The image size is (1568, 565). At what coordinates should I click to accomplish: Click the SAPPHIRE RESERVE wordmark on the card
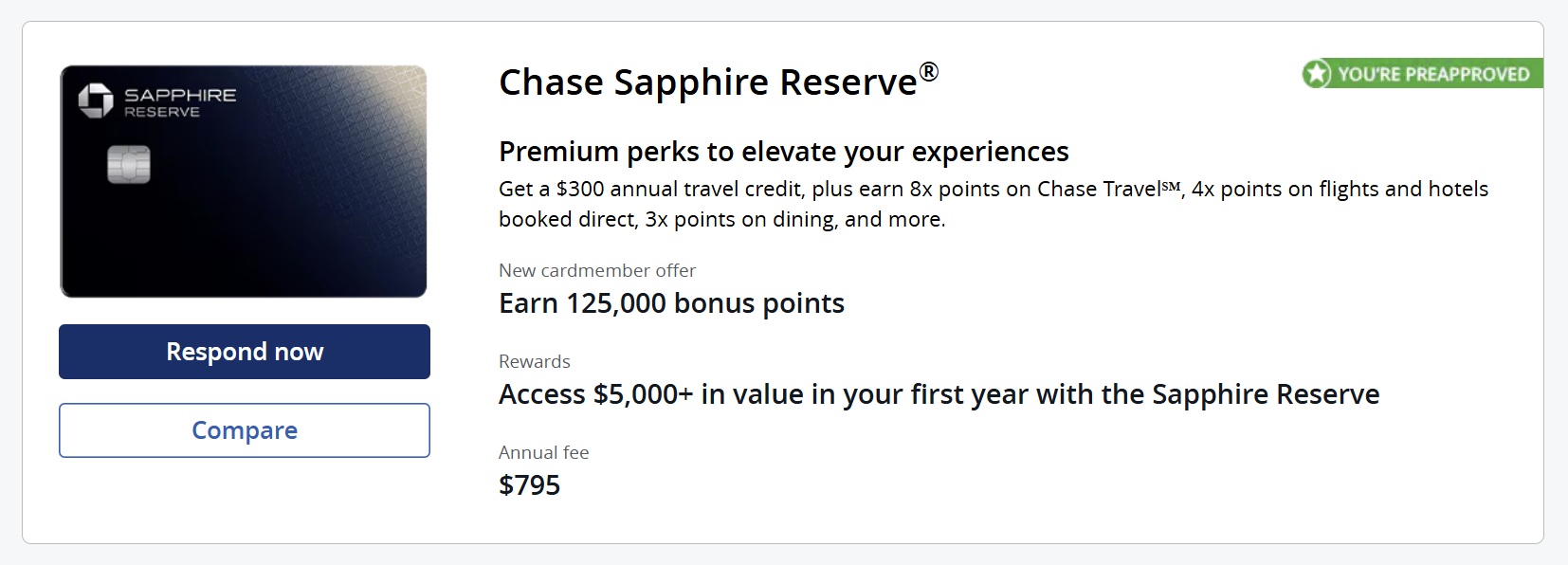coord(180,102)
